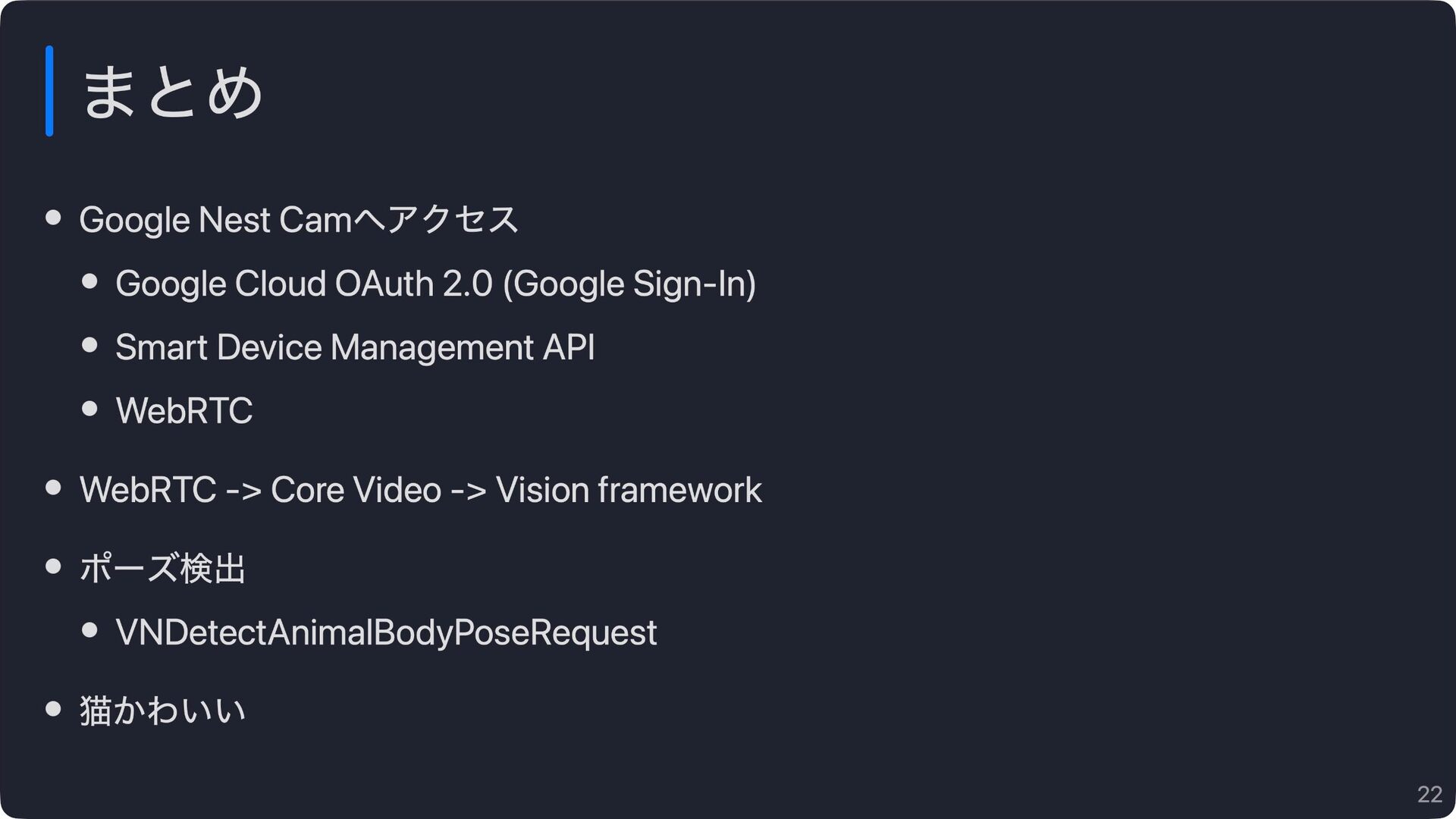Click the まとめ slide title

click(x=172, y=92)
